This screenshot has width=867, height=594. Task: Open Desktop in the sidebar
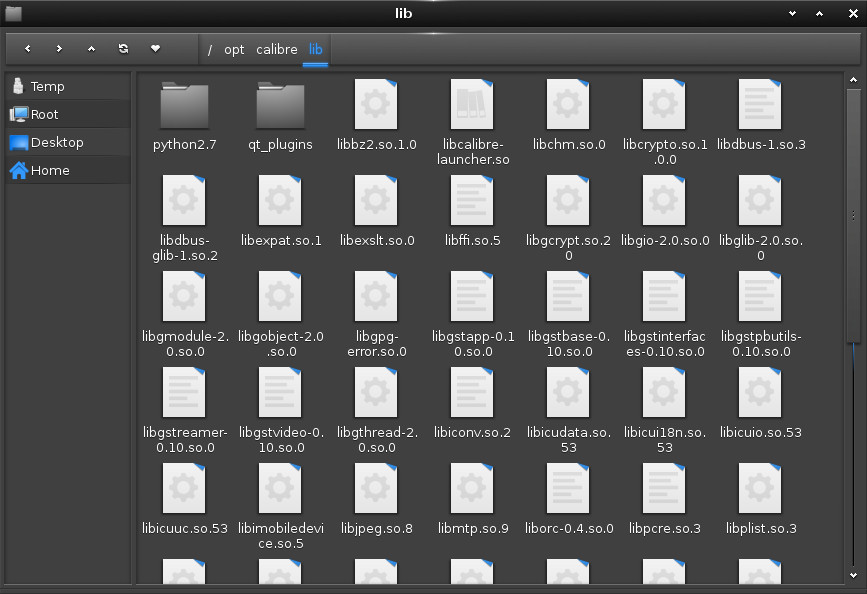coord(57,142)
